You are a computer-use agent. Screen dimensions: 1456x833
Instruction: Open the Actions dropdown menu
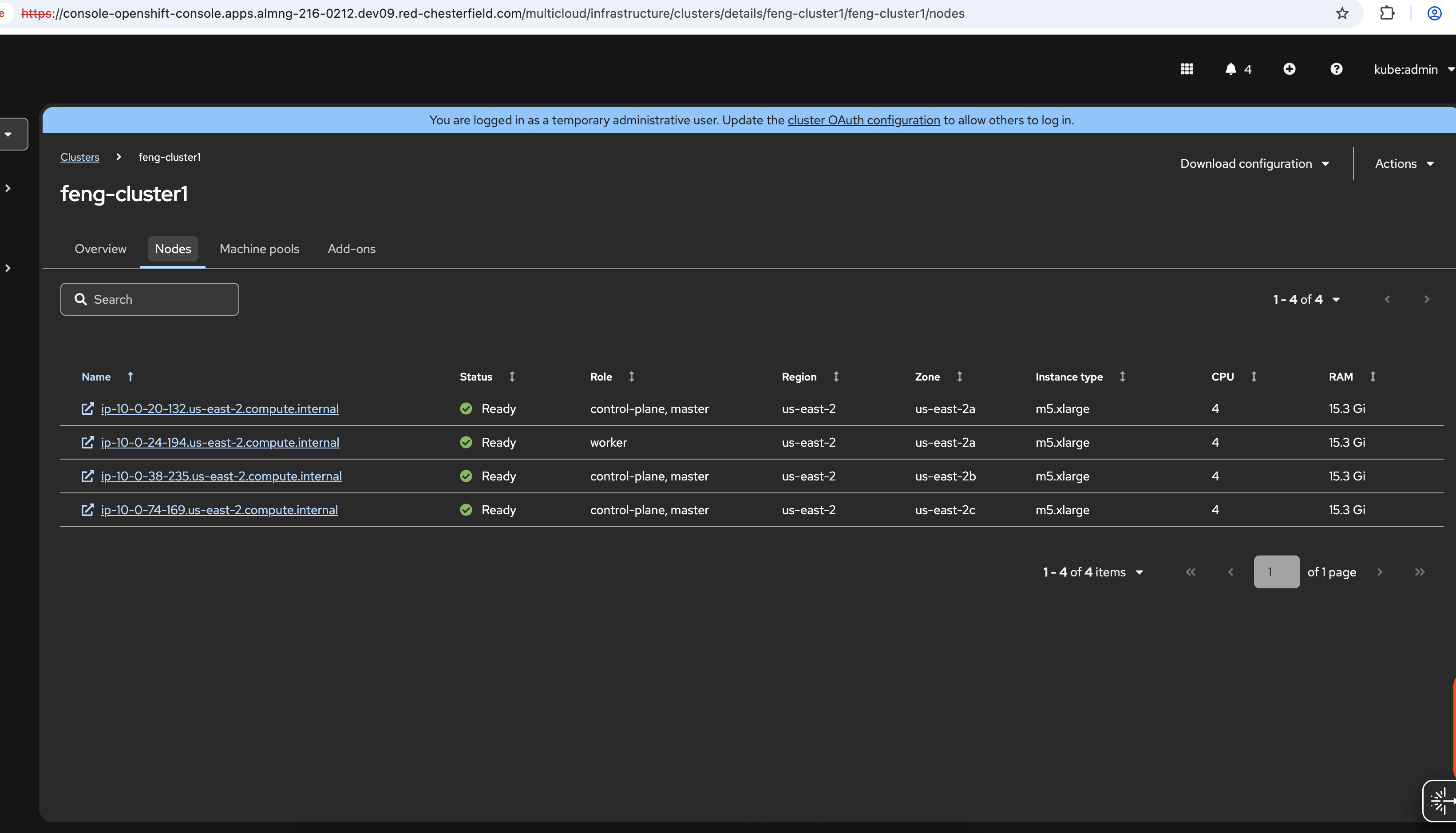1404,163
